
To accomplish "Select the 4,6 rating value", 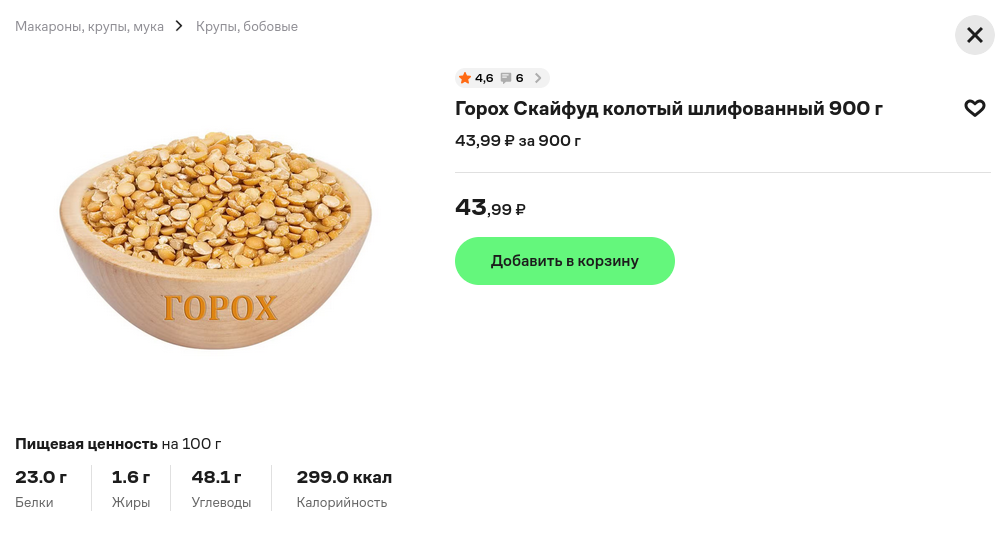I will coord(484,78).
